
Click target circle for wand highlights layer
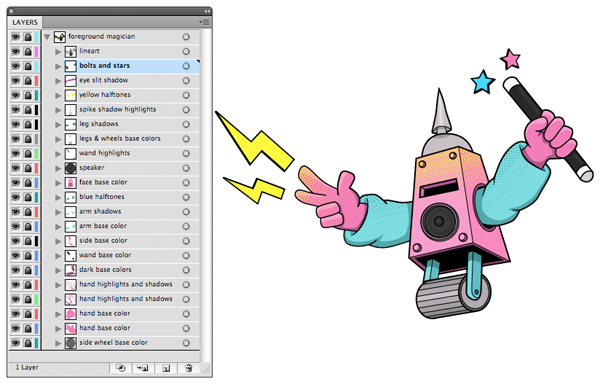[x=186, y=153]
